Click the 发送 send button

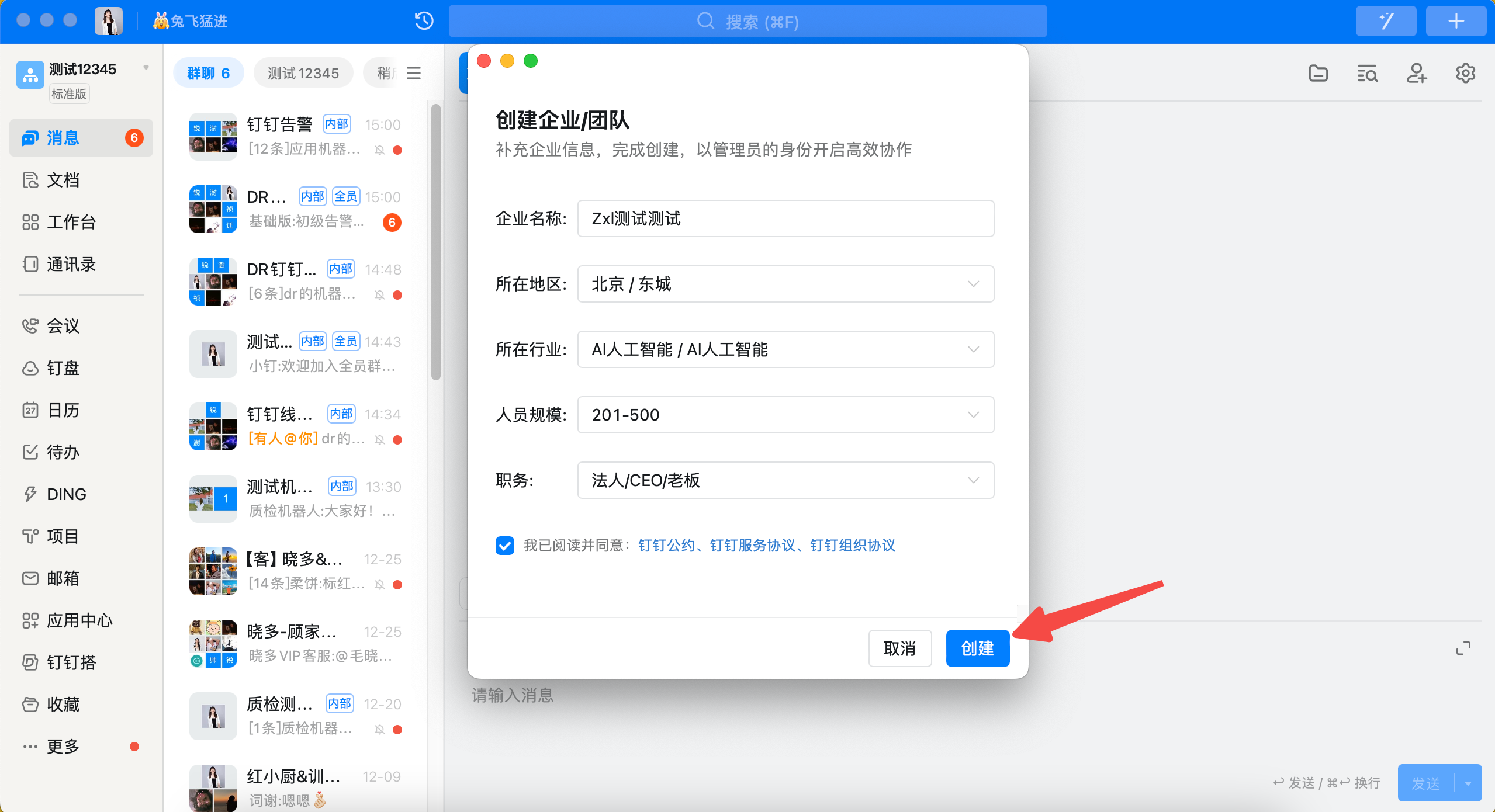point(1426,783)
